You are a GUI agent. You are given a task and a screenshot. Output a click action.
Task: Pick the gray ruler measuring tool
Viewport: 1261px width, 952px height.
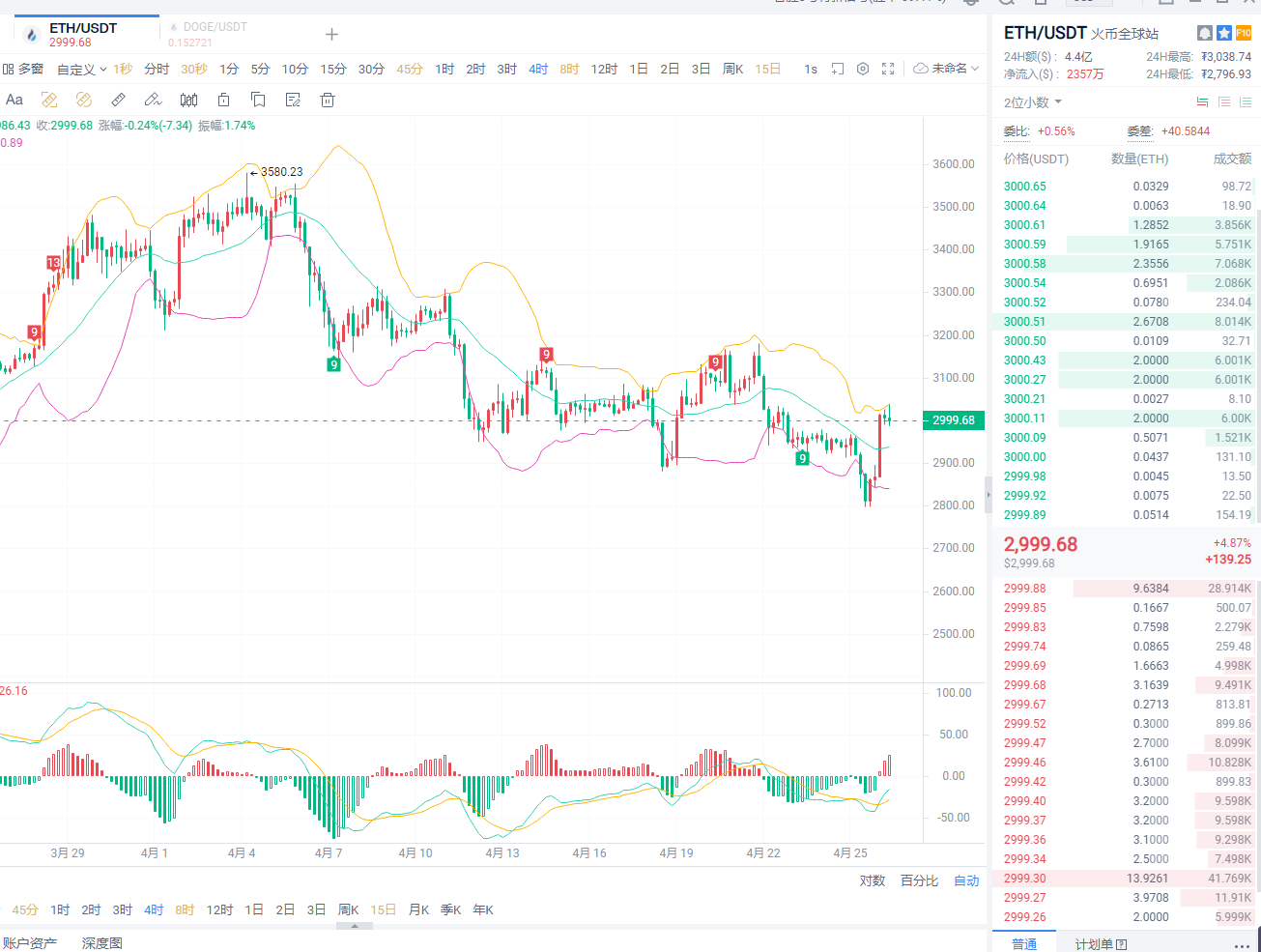(118, 100)
